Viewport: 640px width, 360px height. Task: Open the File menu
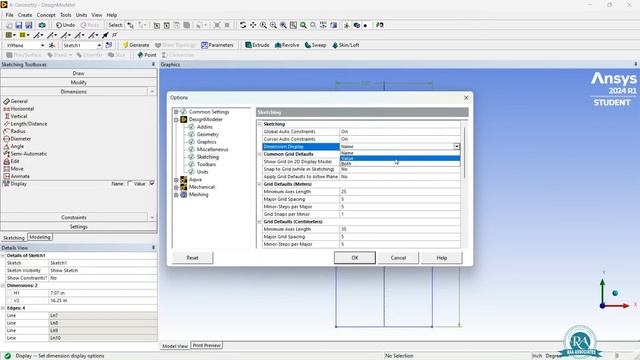[9, 15]
